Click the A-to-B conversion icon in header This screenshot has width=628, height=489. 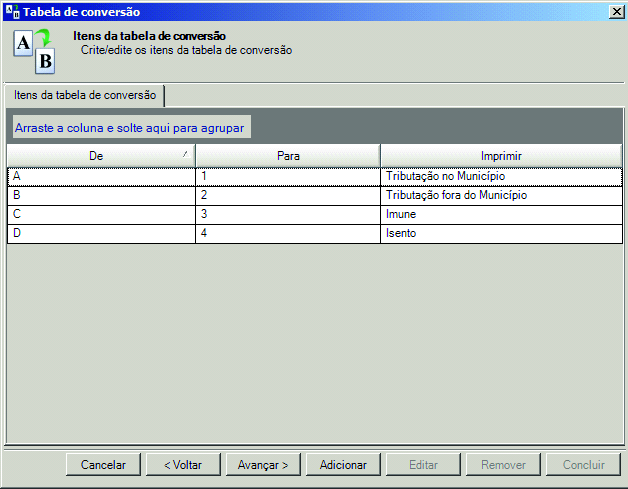coord(33,50)
